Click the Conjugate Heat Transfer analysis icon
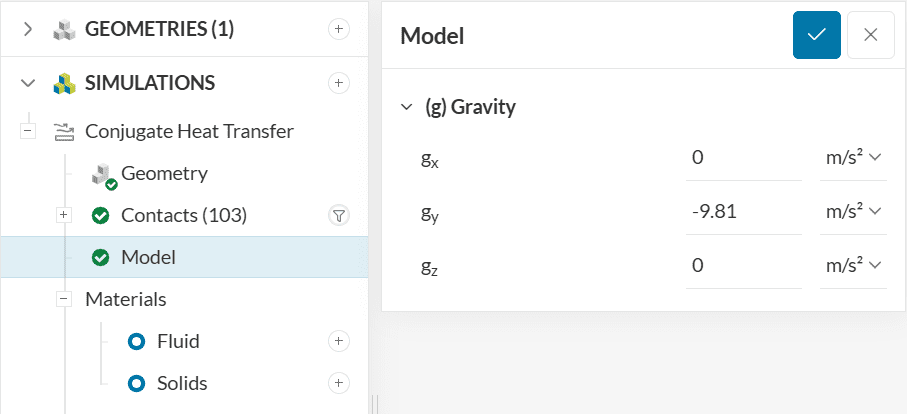Screen dimensions: 907x414 click(64, 131)
